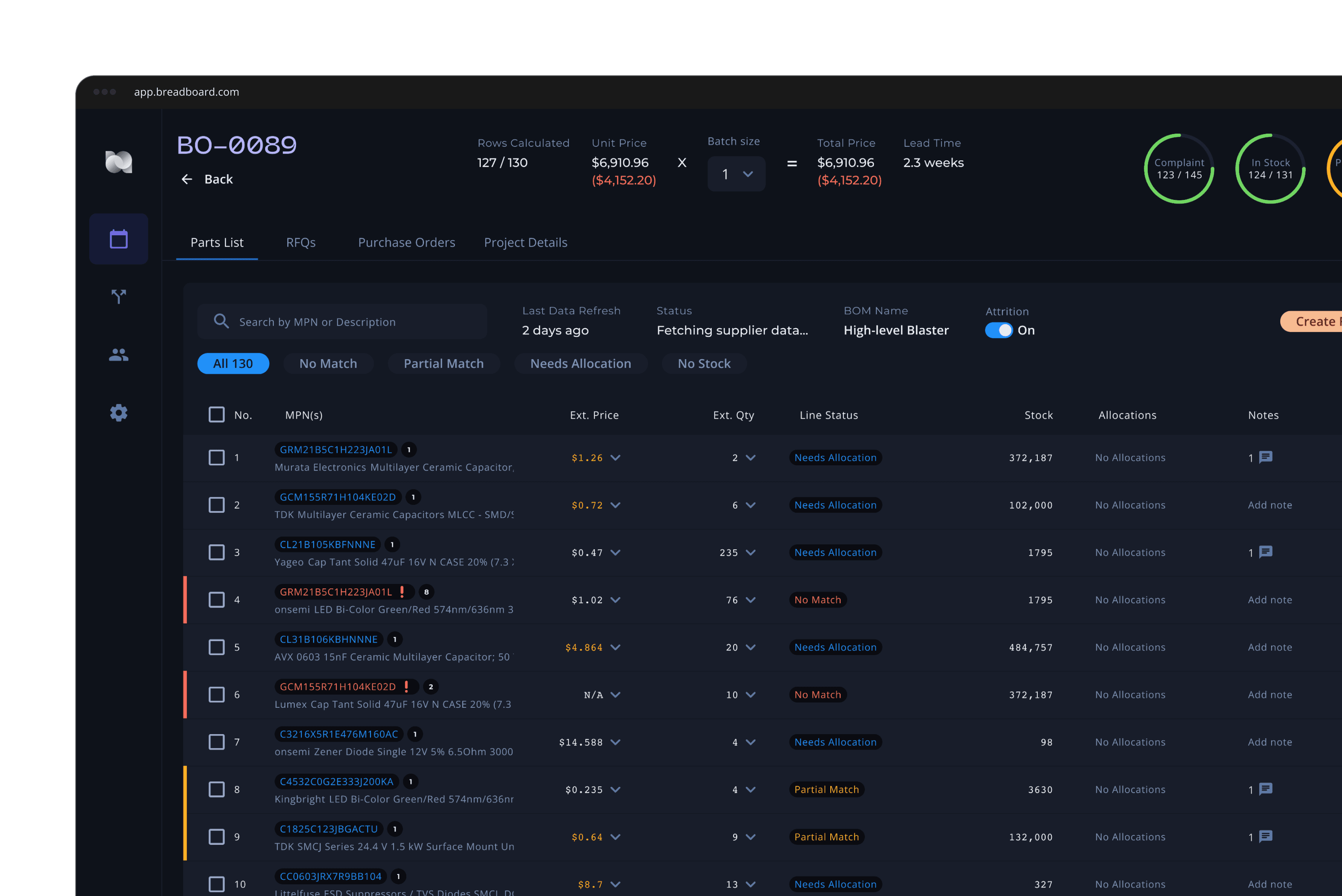Click count badge 2 on row 6 MPN
The image size is (1342, 896).
click(x=431, y=687)
